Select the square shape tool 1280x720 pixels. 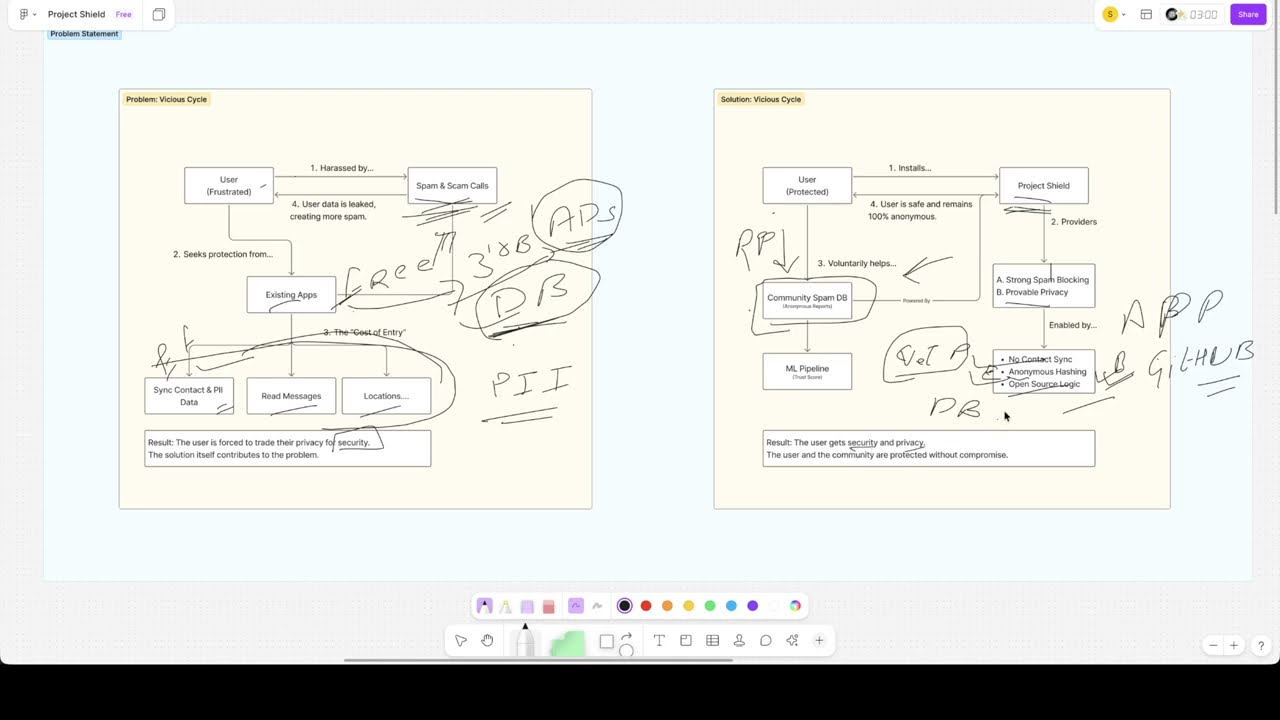click(x=606, y=642)
